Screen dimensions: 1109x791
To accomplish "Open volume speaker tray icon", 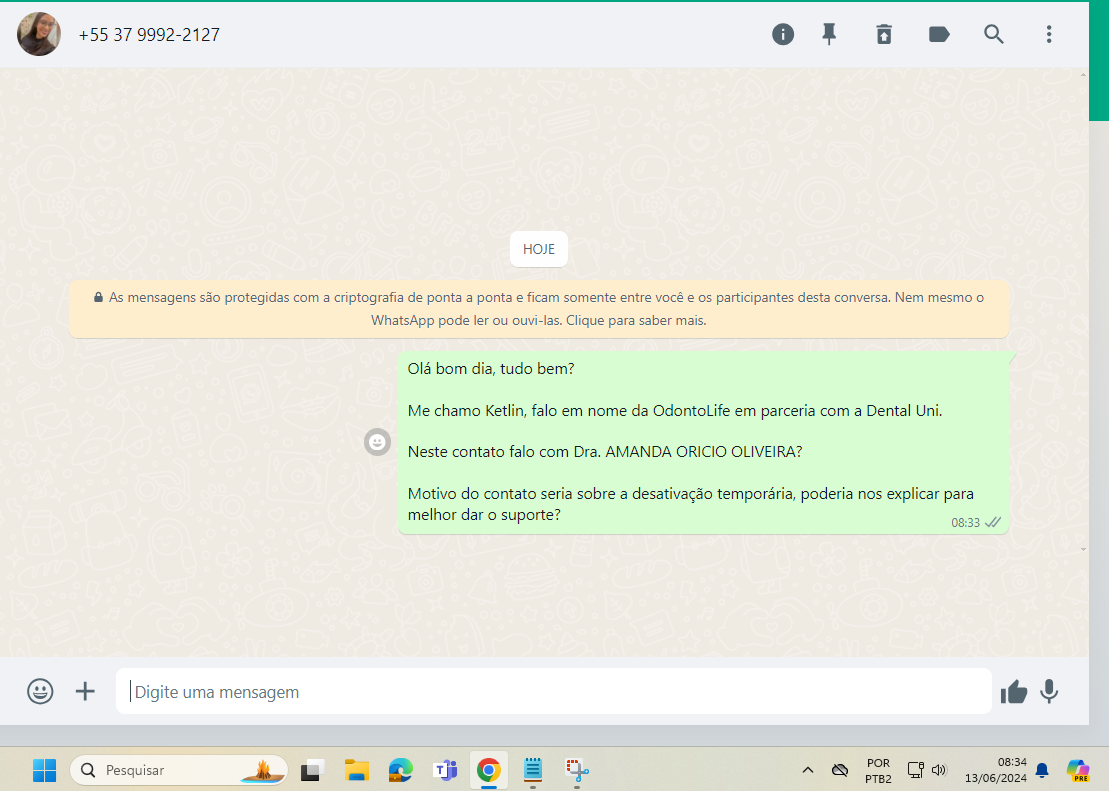I will pos(939,770).
